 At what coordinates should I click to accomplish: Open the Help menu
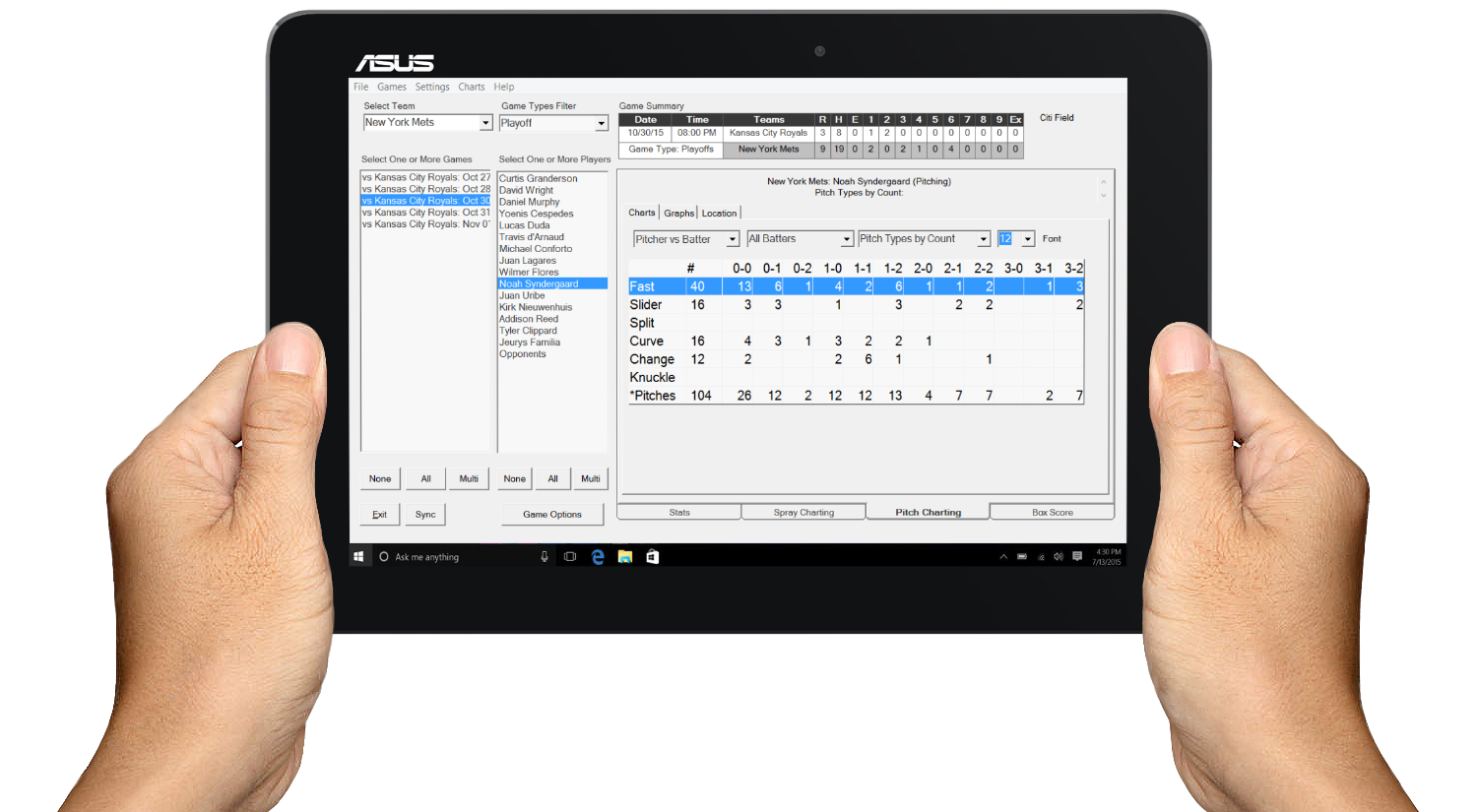[x=504, y=87]
